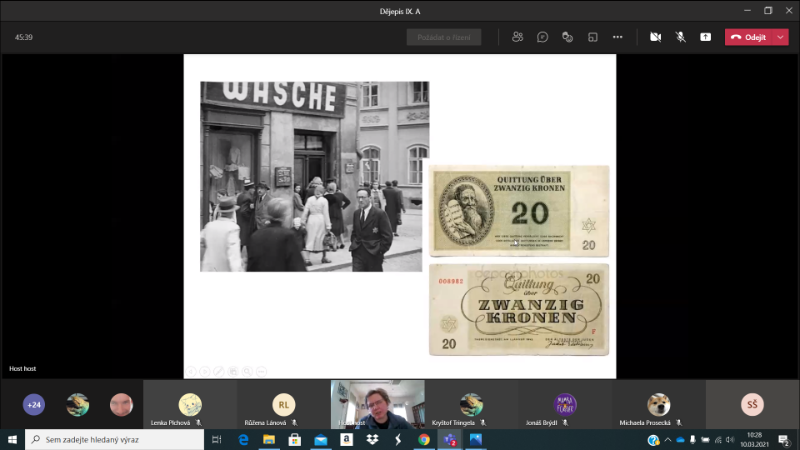This screenshot has width=800, height=450.
Task: Select Michaela Prosecká participant tile
Action: 659,405
